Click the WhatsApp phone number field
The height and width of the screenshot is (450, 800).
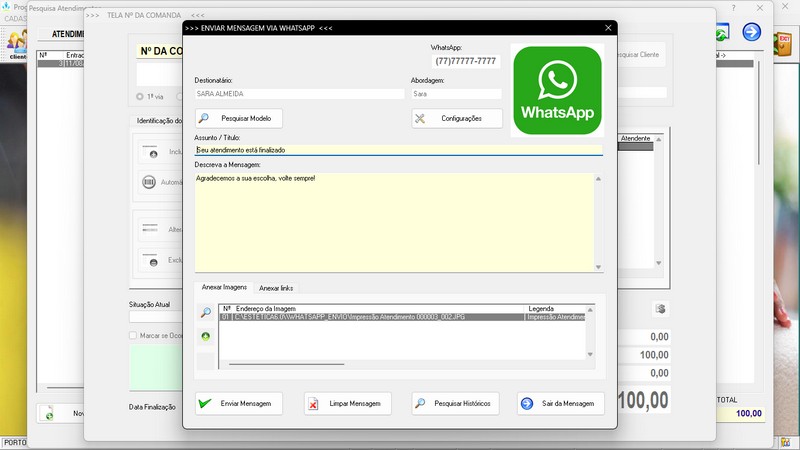tap(465, 61)
